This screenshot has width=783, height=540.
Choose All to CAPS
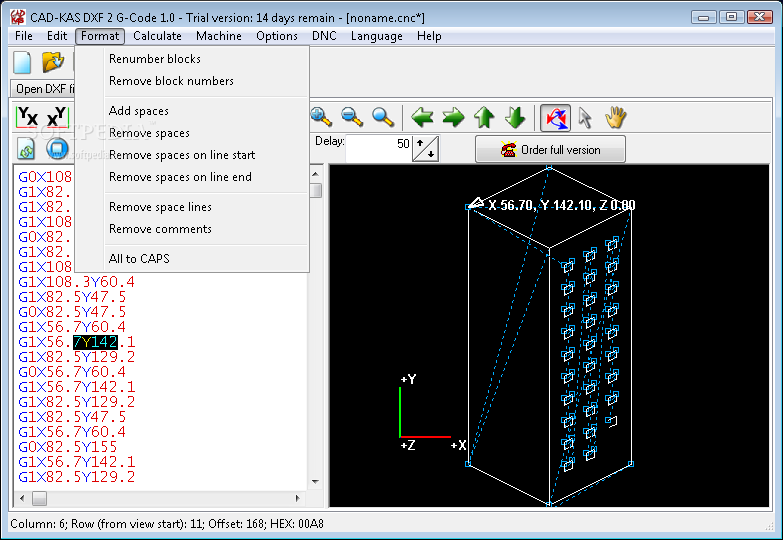[x=192, y=259]
